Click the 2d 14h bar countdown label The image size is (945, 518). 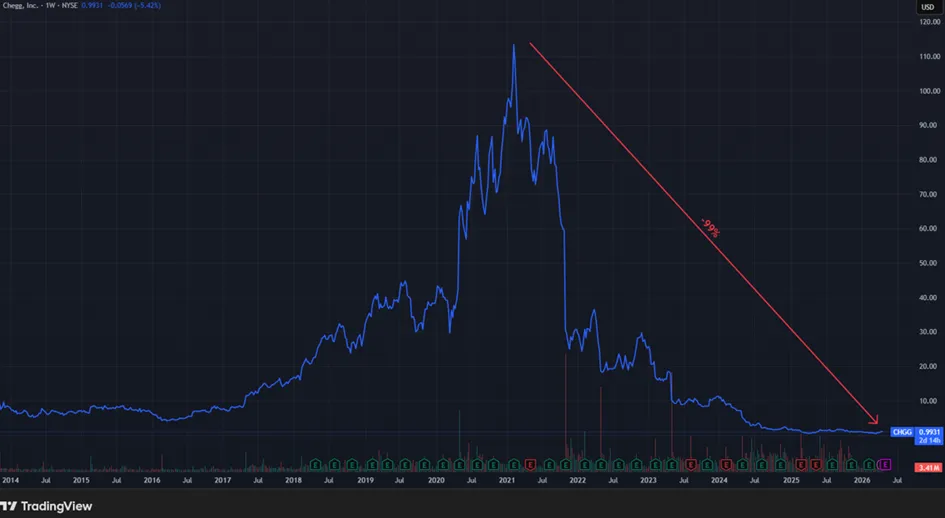tap(929, 441)
